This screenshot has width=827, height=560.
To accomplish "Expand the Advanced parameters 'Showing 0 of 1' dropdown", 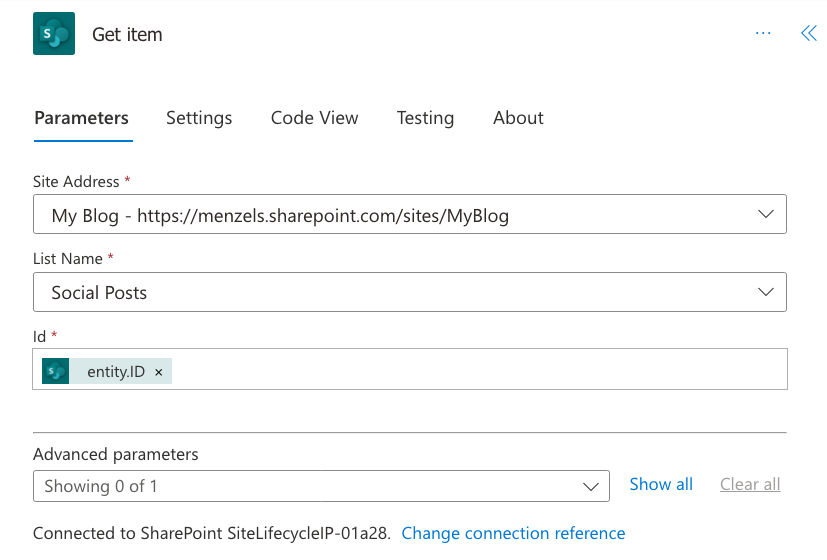I will [x=320, y=486].
